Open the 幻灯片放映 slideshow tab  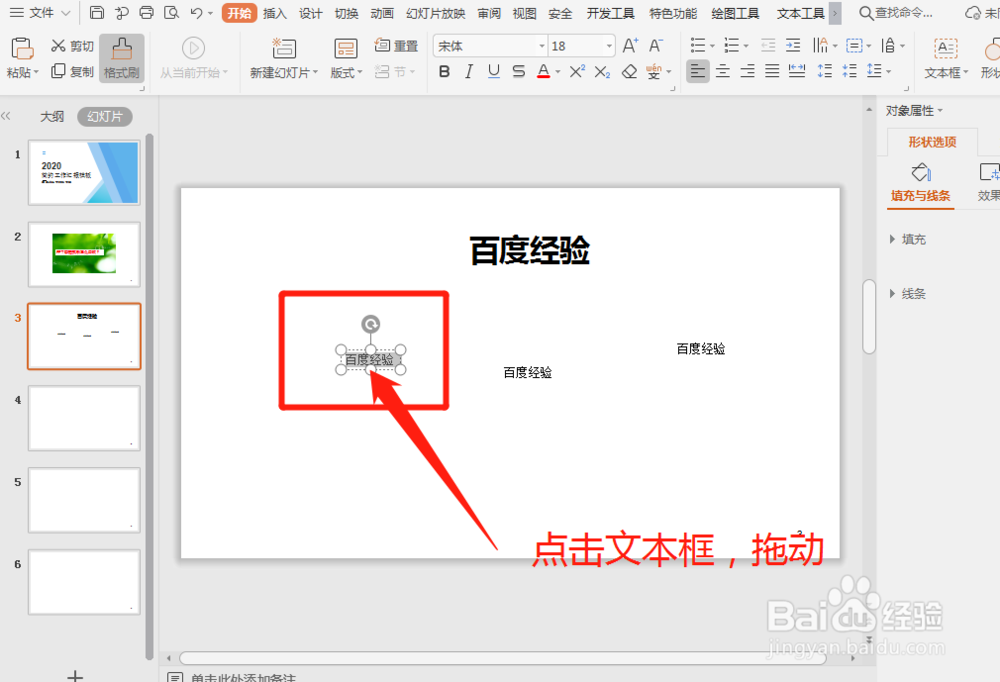pos(436,13)
